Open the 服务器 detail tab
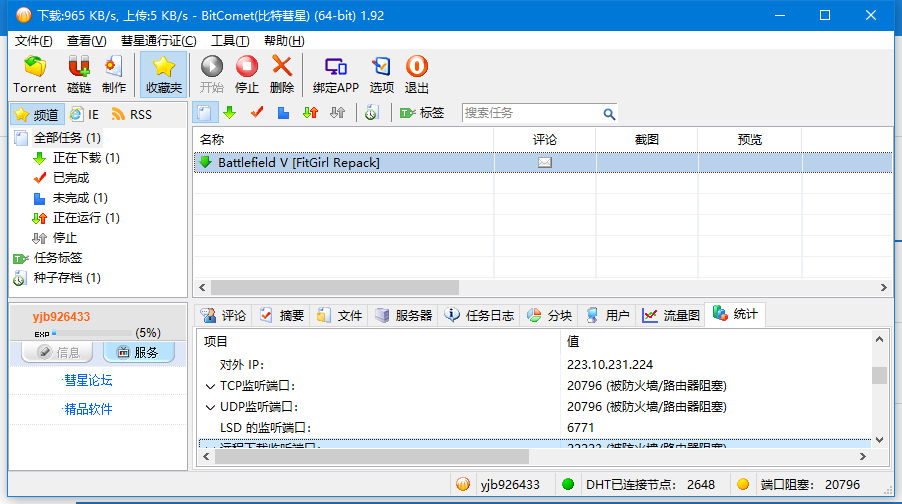This screenshot has width=902, height=504. (403, 315)
